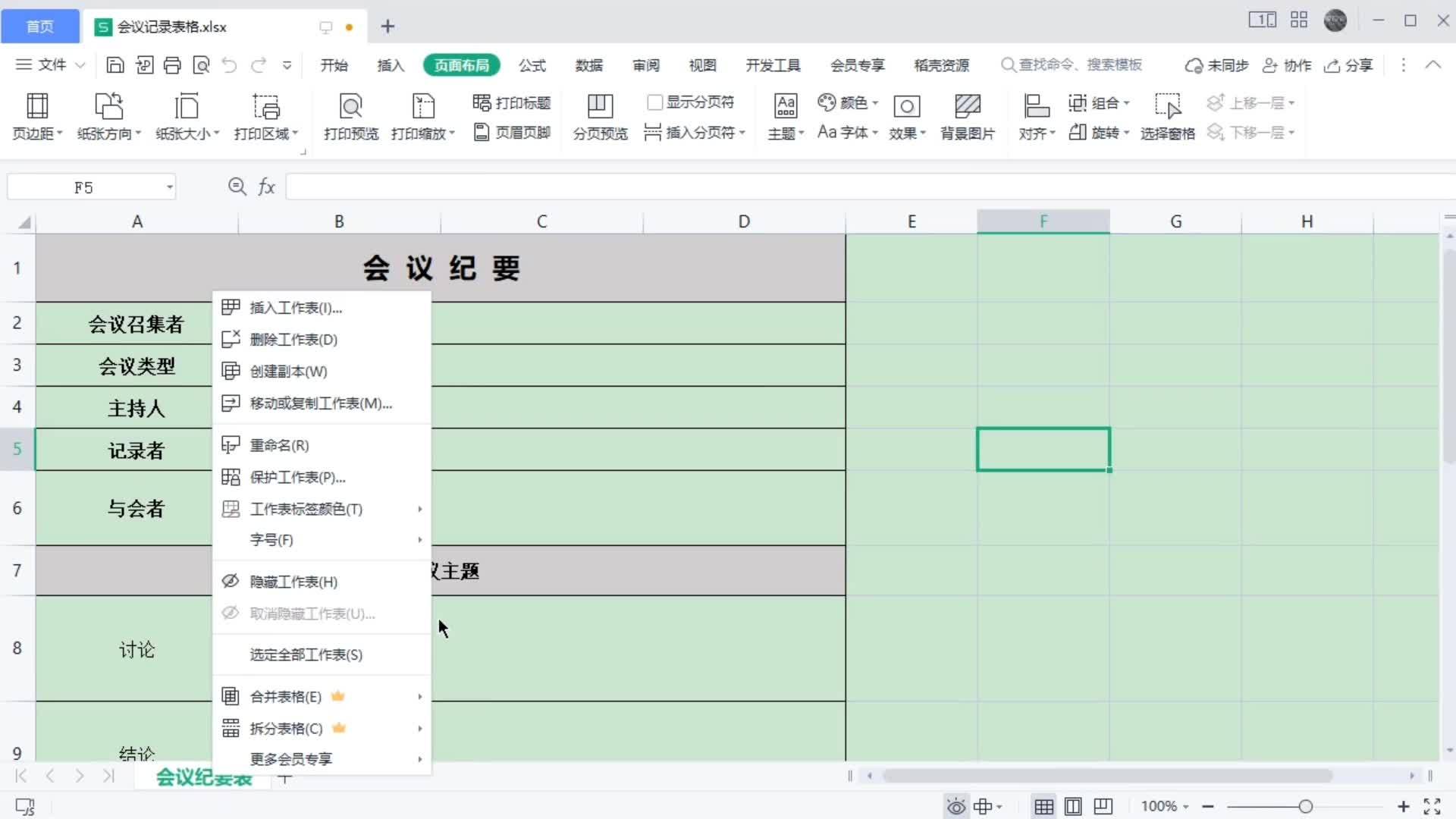Choose Rename (重命名) in context menu
This screenshot has height=819, width=1456.
[x=322, y=445]
